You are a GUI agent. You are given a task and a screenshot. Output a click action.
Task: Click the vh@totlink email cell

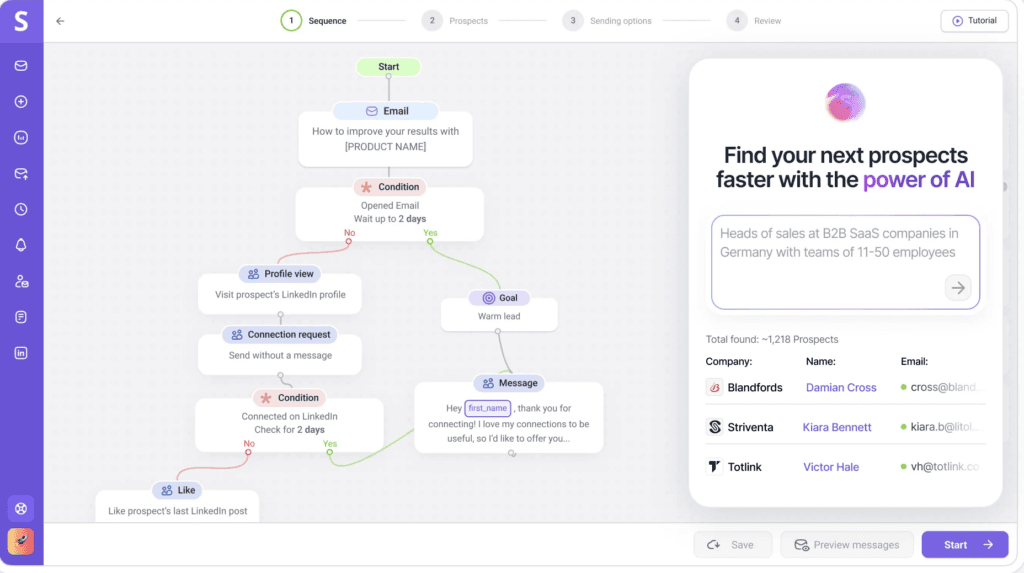[x=940, y=467]
